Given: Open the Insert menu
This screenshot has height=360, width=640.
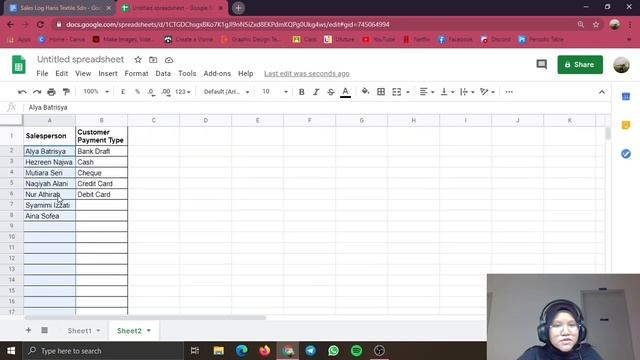Looking at the screenshot, I should click(108, 73).
